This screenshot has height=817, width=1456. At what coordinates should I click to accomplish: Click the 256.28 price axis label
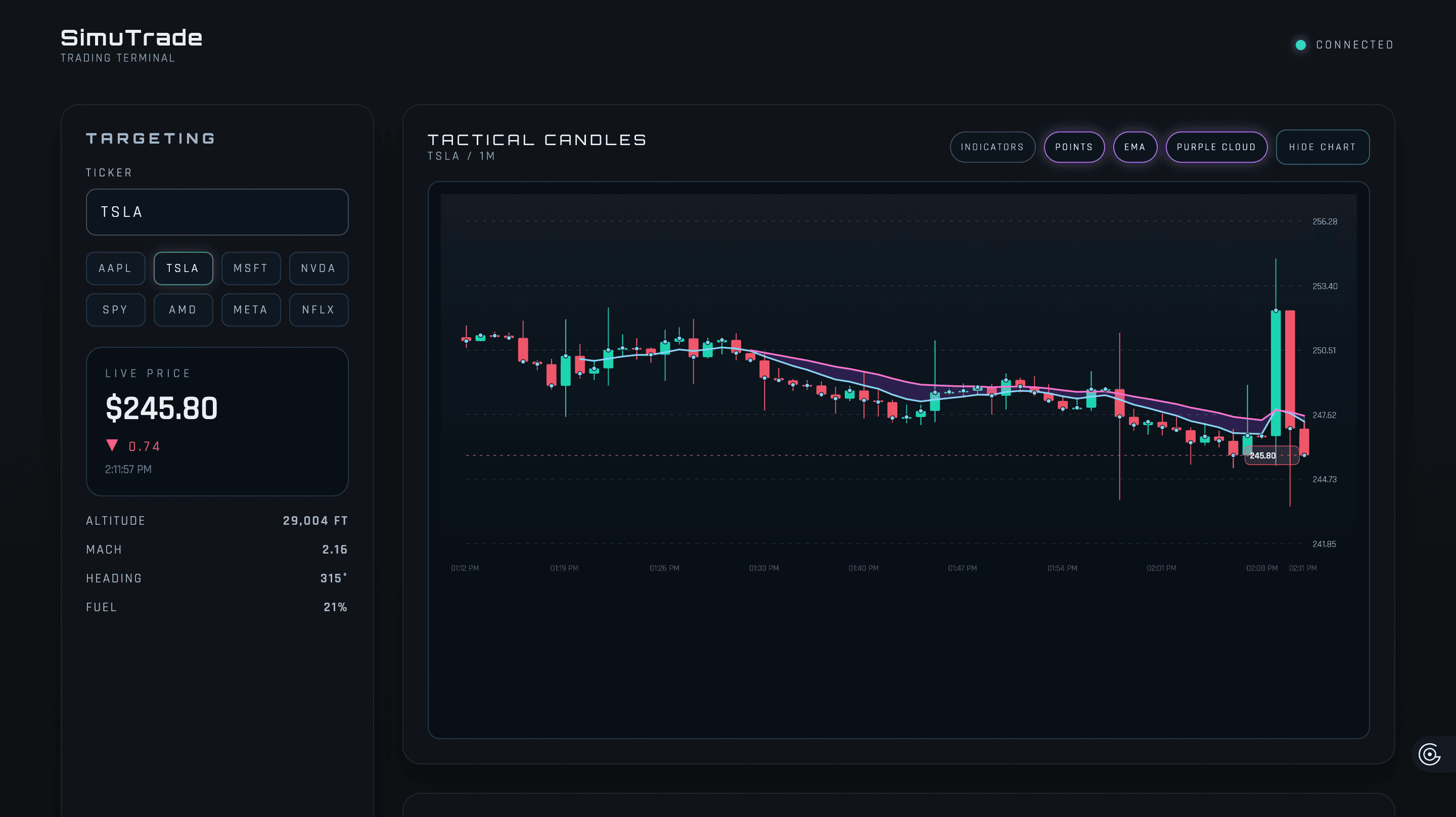coord(1325,221)
